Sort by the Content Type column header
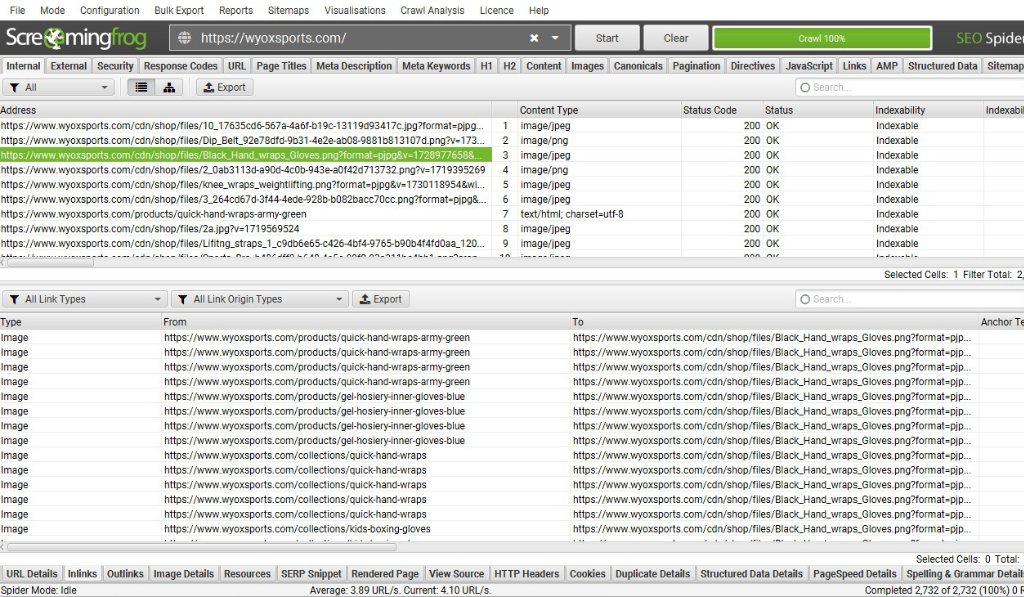The height and width of the screenshot is (597, 1024). pos(599,110)
